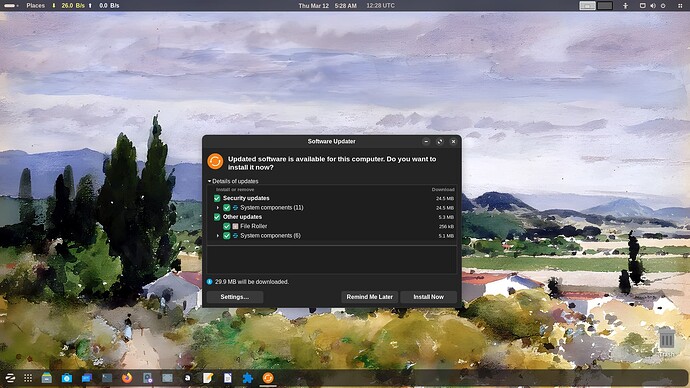The height and width of the screenshot is (388, 690).
Task: Click the 12:28 UTC world clock
Action: click(x=381, y=6)
